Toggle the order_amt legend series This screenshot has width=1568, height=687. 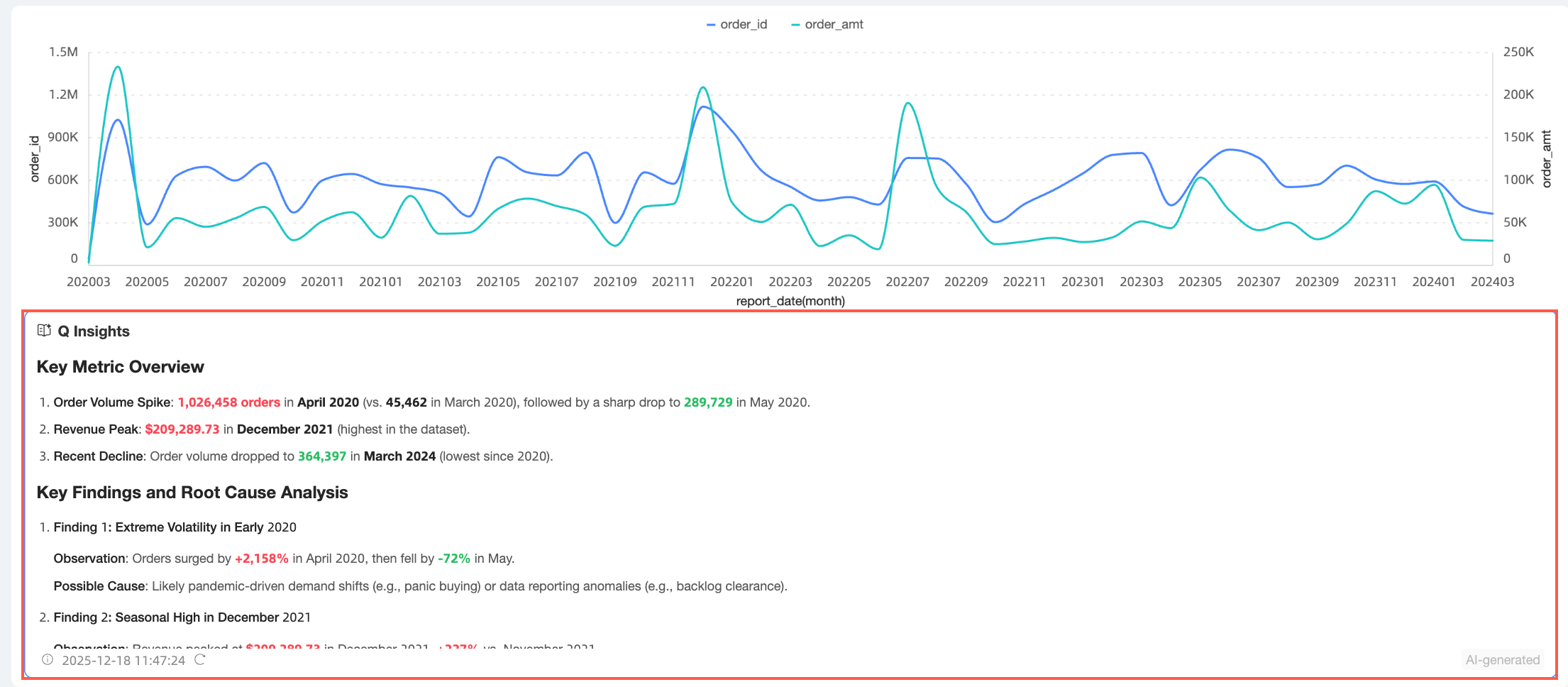pos(827,24)
